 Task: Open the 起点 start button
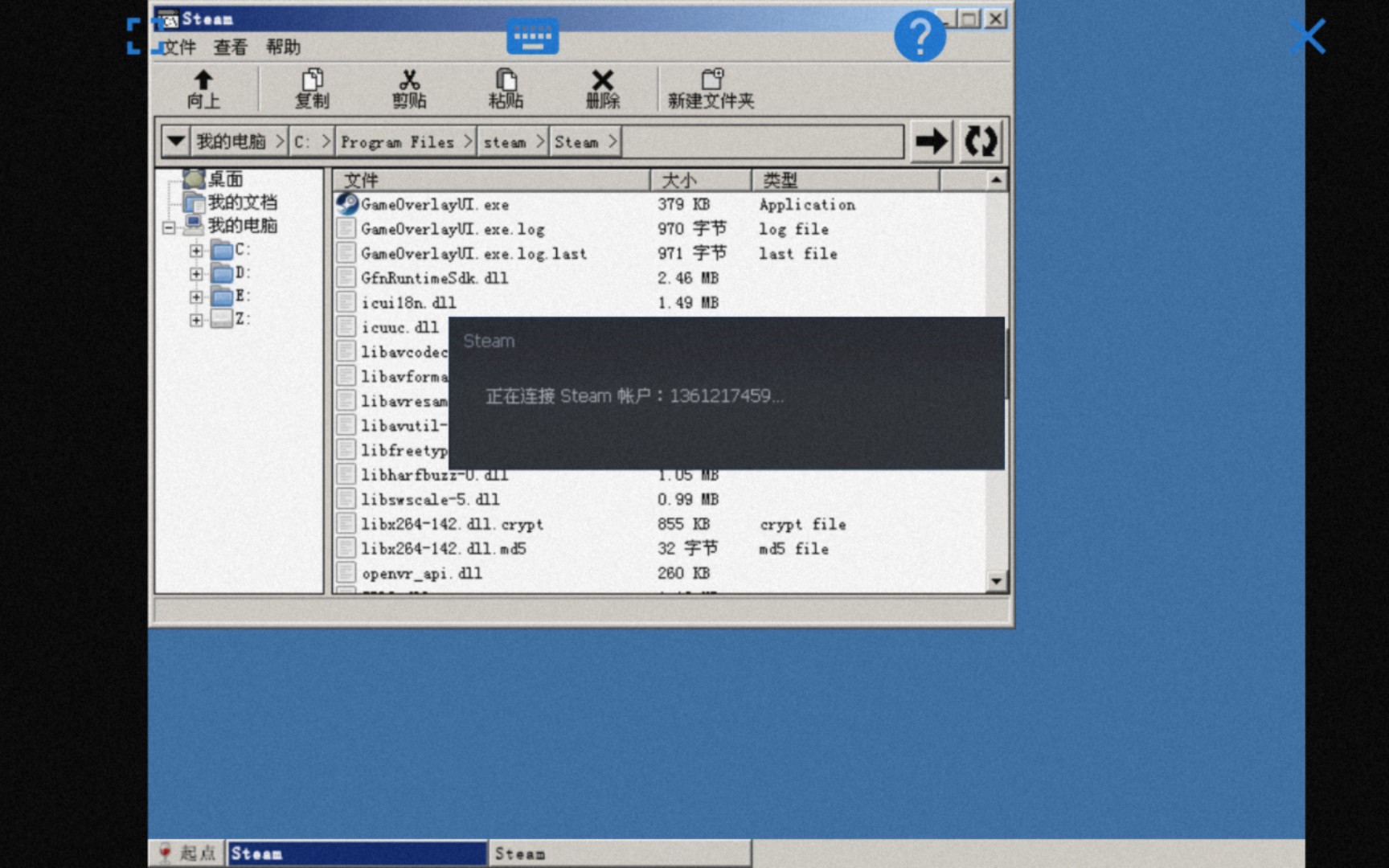click(186, 854)
